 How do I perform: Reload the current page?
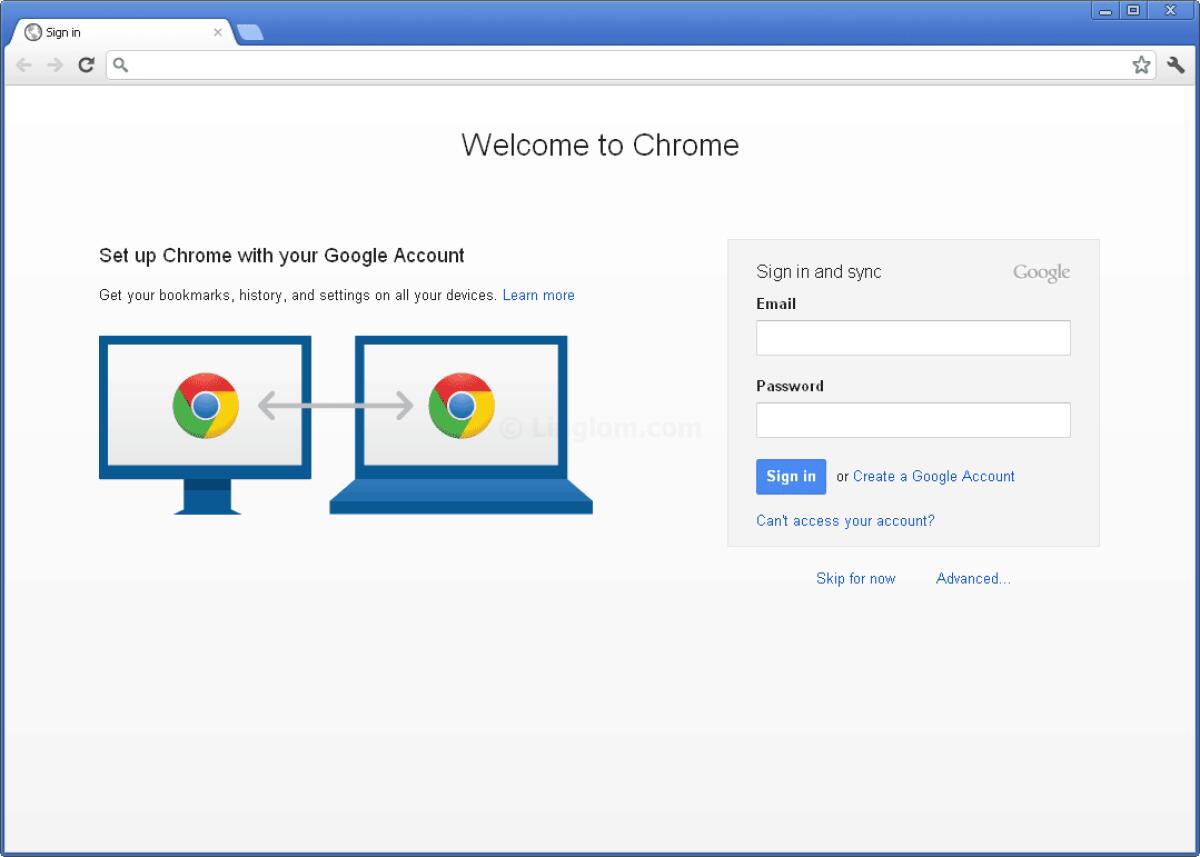coord(86,64)
